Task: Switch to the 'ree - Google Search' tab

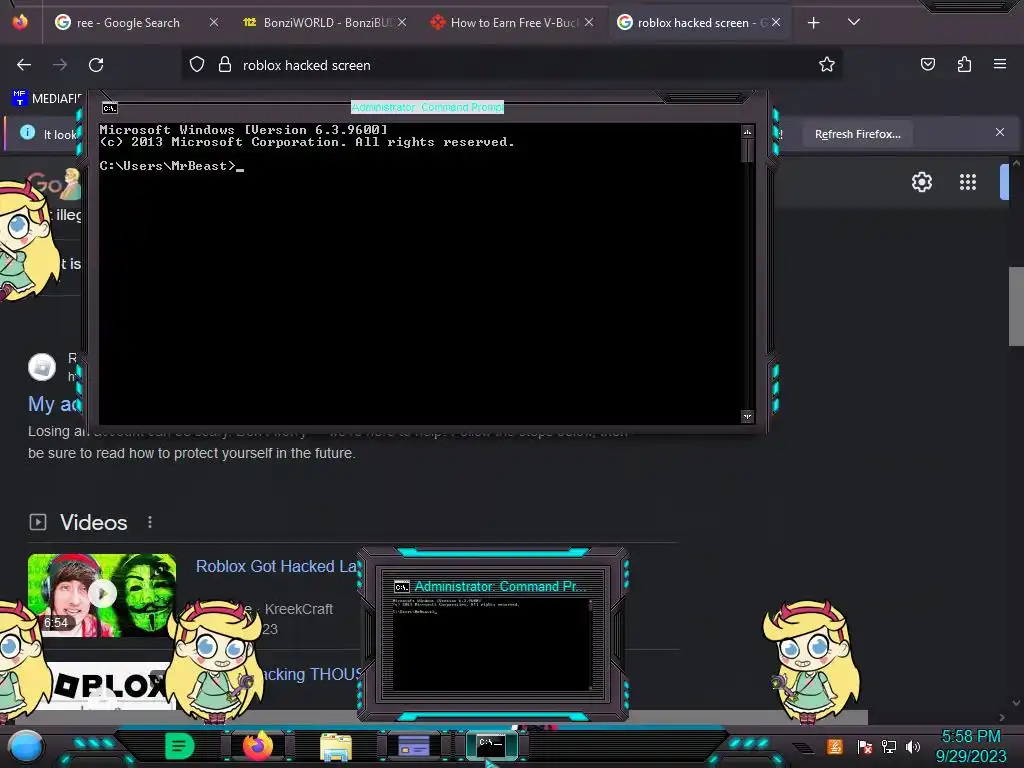Action: [127, 23]
